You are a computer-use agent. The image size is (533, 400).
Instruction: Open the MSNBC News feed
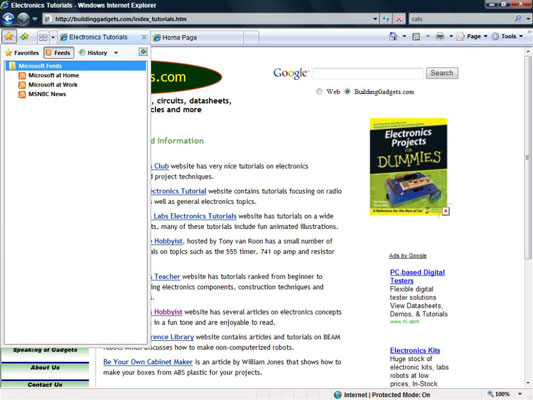pos(47,94)
